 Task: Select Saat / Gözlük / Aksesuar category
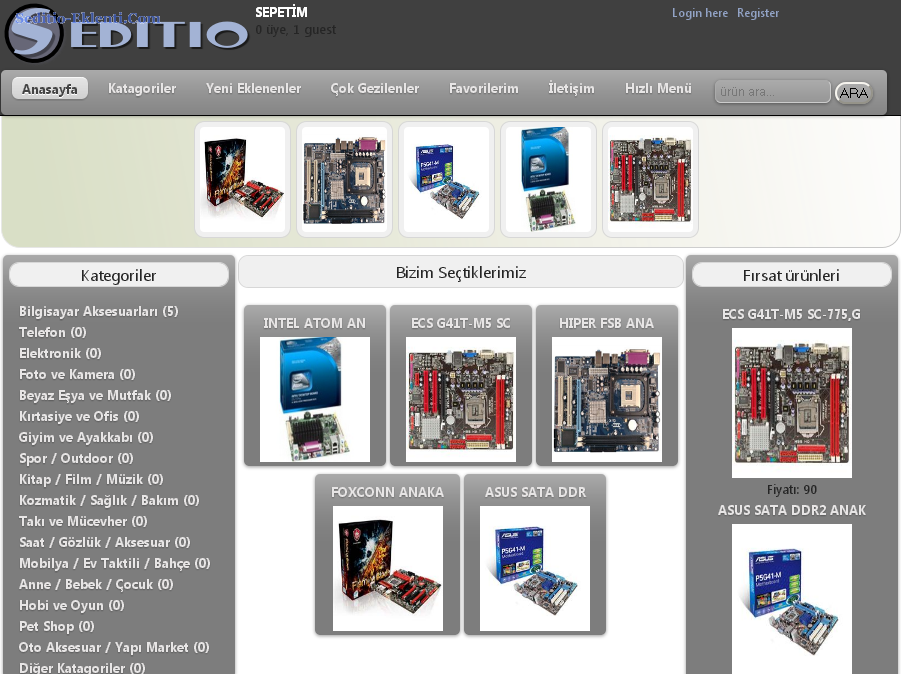[104, 543]
